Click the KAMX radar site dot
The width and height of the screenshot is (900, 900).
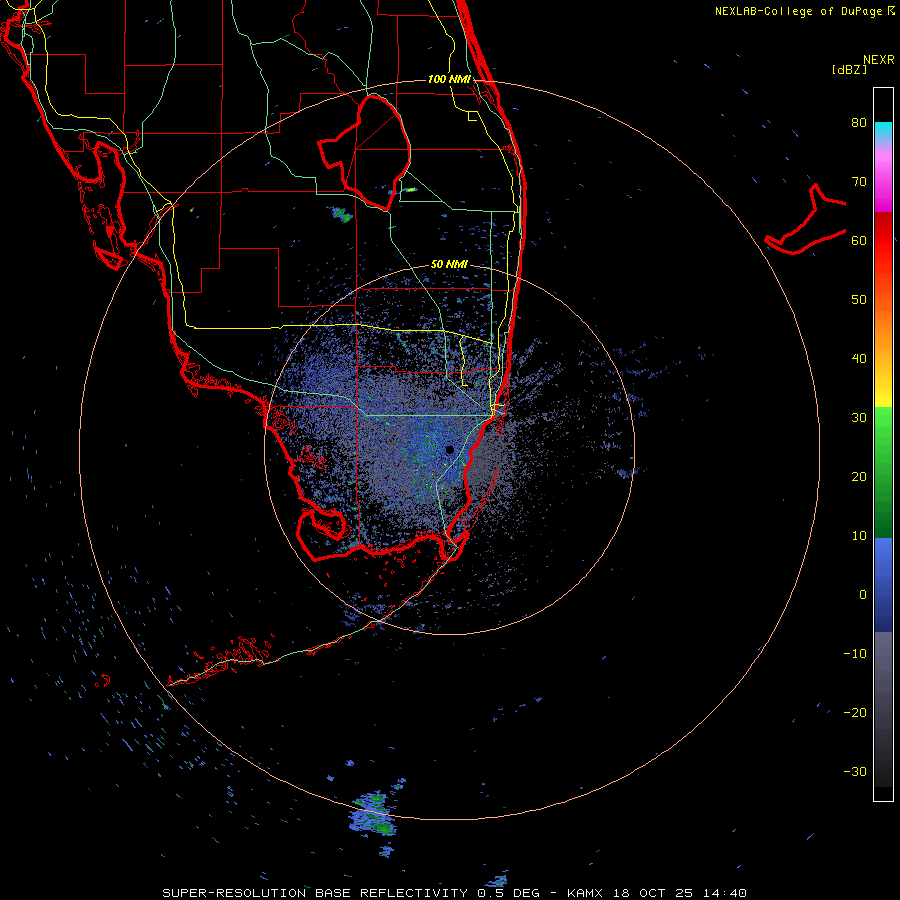[449, 449]
